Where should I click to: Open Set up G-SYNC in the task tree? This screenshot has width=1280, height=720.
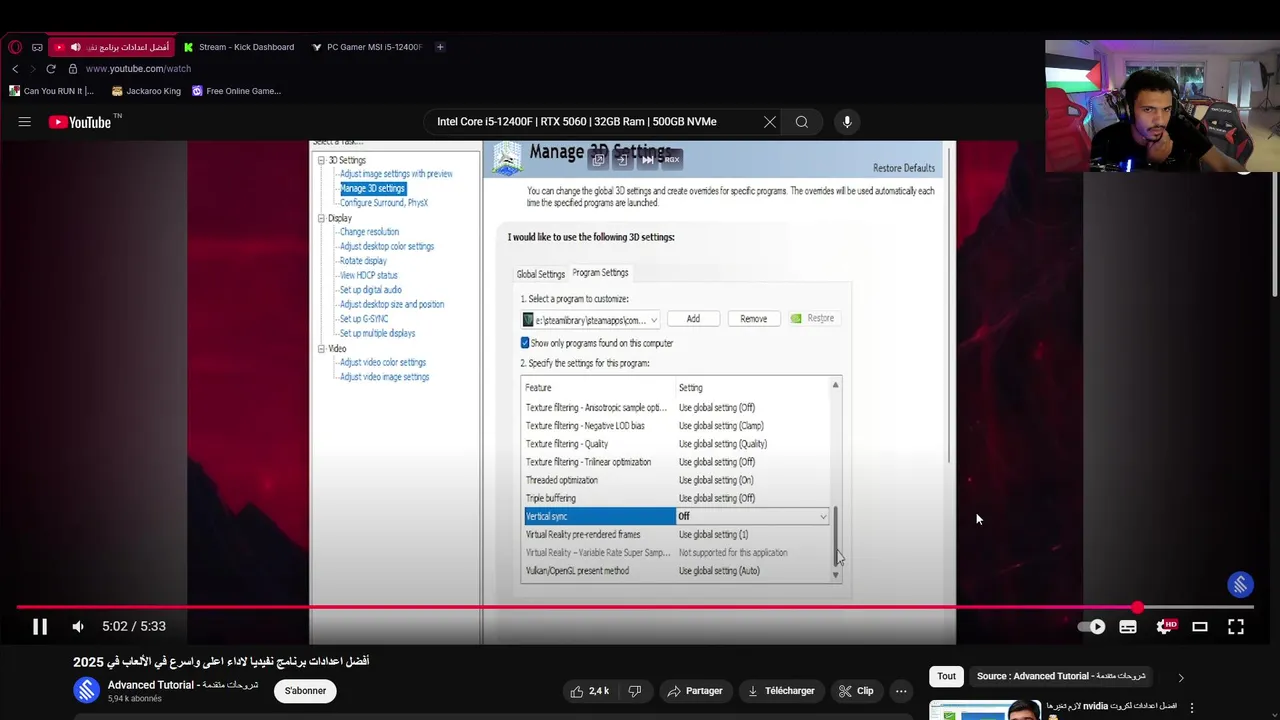pyautogui.click(x=364, y=319)
